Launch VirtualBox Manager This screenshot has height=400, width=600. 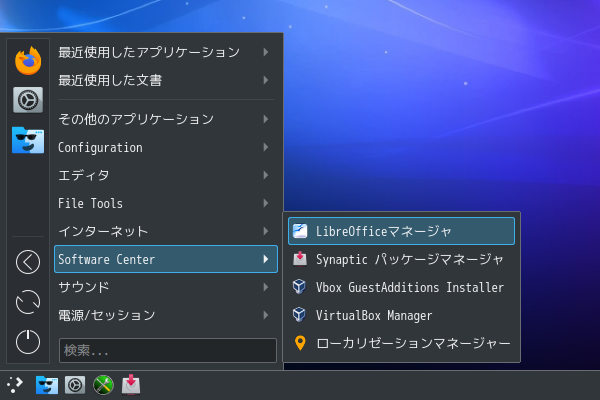(401, 315)
